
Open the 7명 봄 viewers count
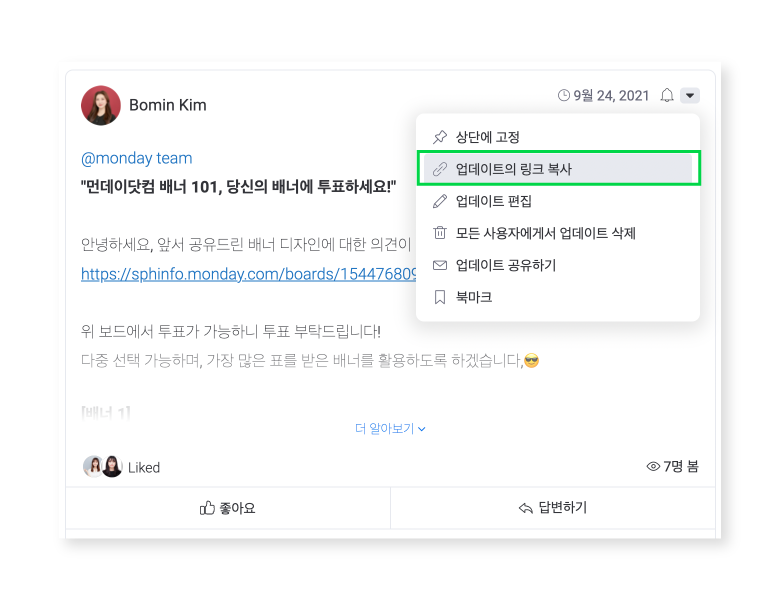(x=681, y=466)
